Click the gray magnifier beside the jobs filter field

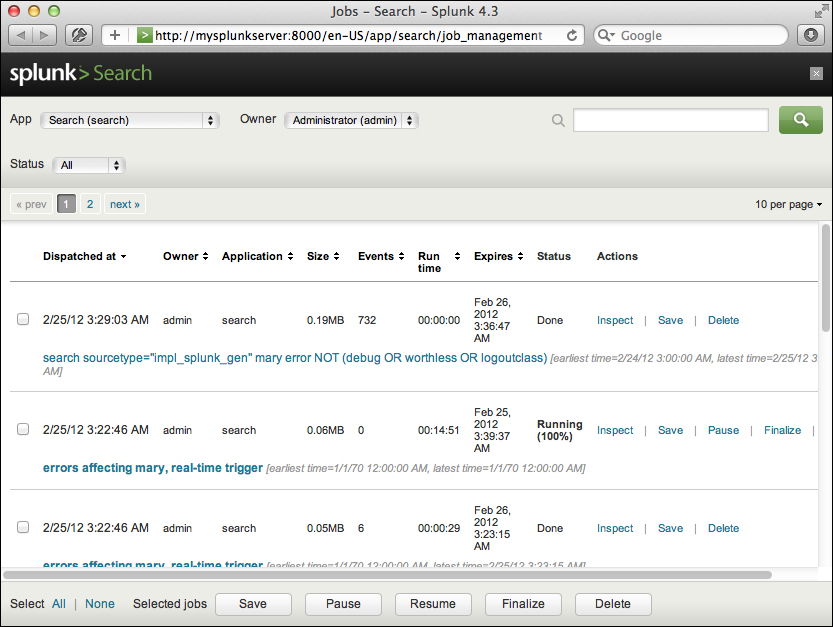(558, 121)
